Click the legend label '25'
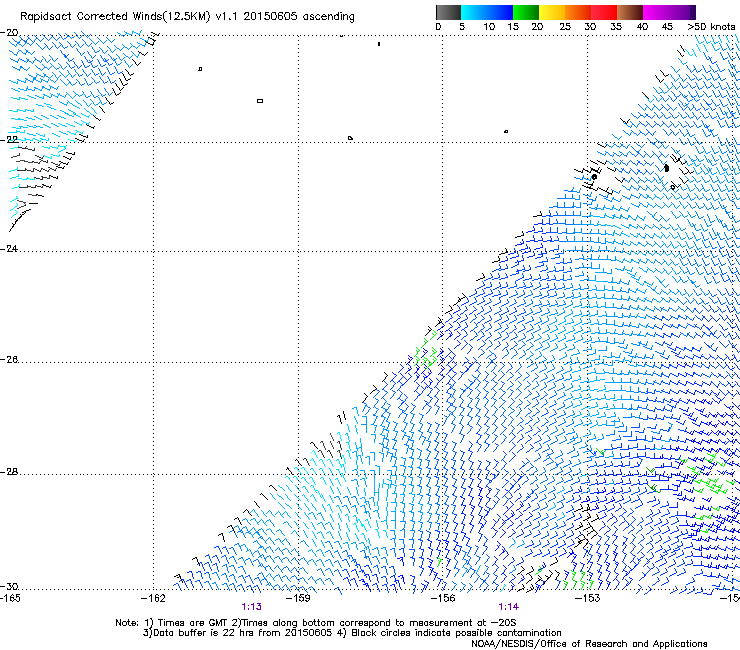The image size is (740, 650). point(565,27)
